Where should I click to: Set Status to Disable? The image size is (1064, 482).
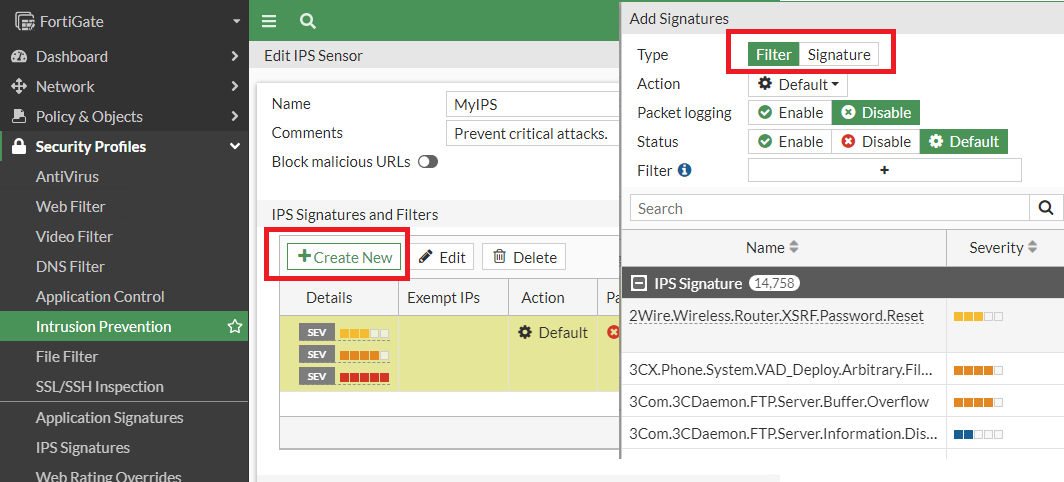coord(876,141)
